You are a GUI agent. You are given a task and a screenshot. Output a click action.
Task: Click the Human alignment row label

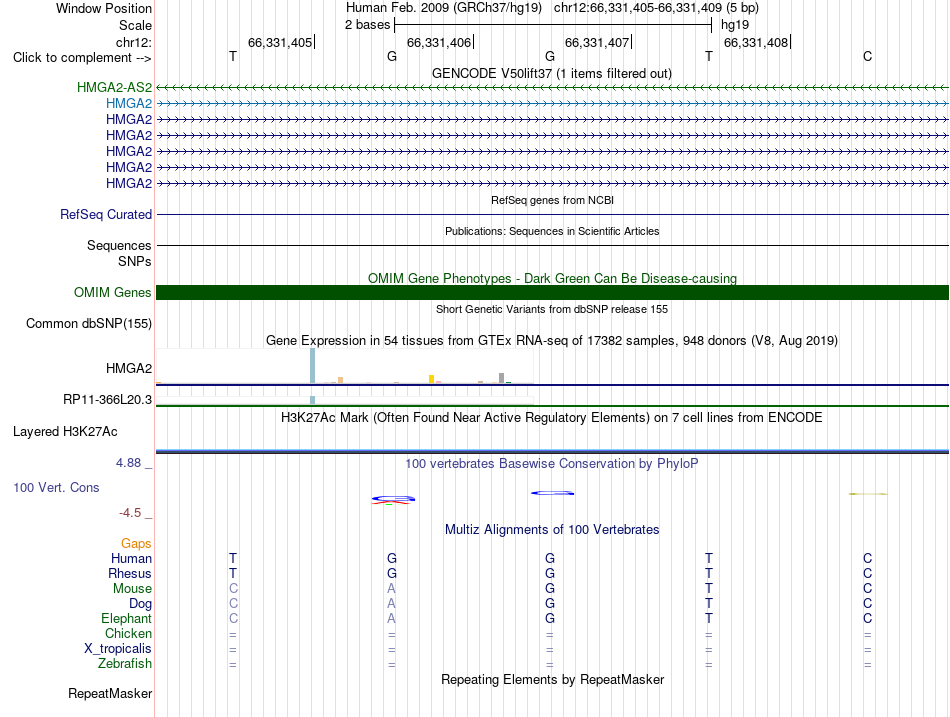(x=131, y=558)
